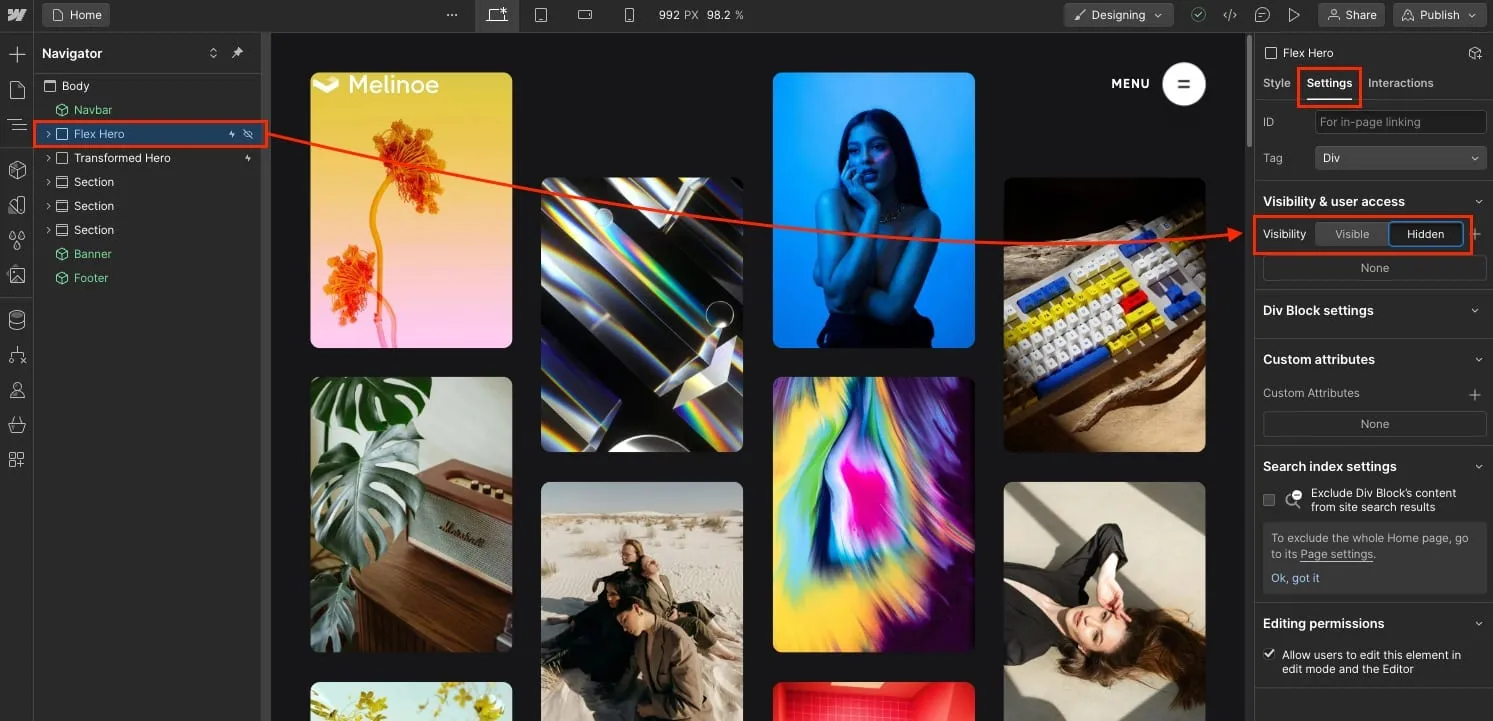Follow the Page settings link

tap(1337, 554)
